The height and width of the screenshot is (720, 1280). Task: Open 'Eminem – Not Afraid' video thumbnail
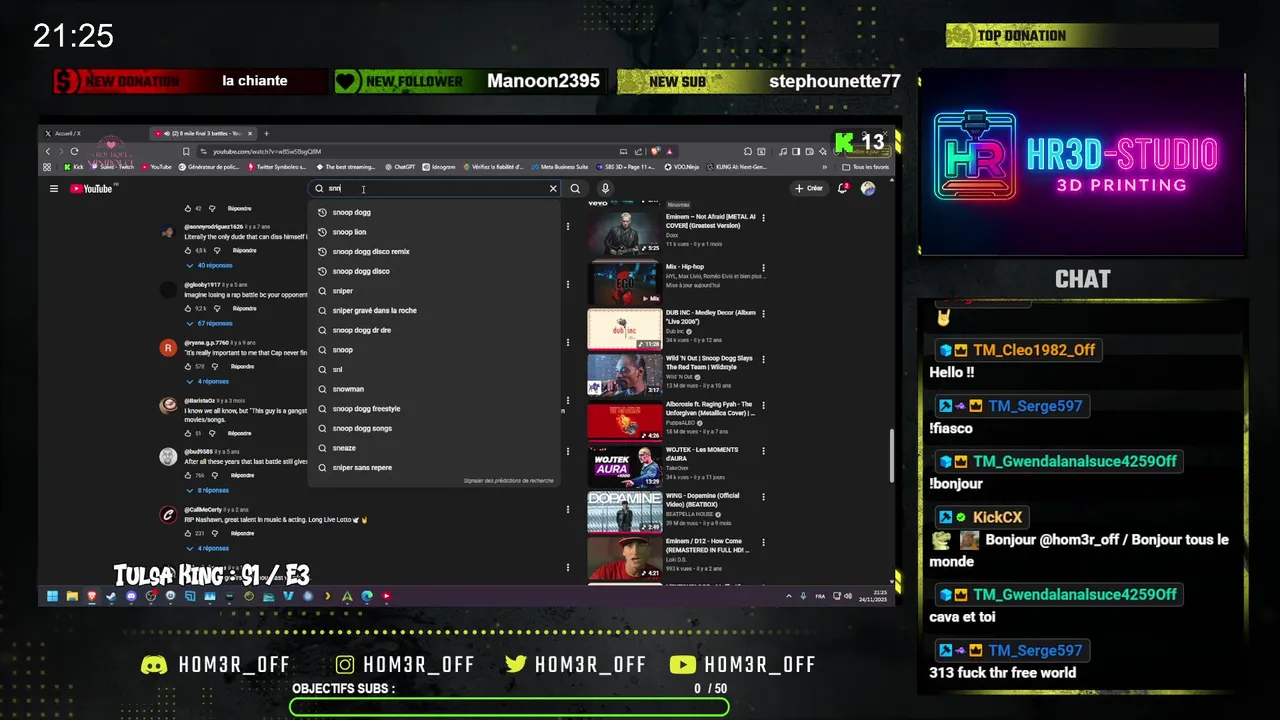[624, 233]
